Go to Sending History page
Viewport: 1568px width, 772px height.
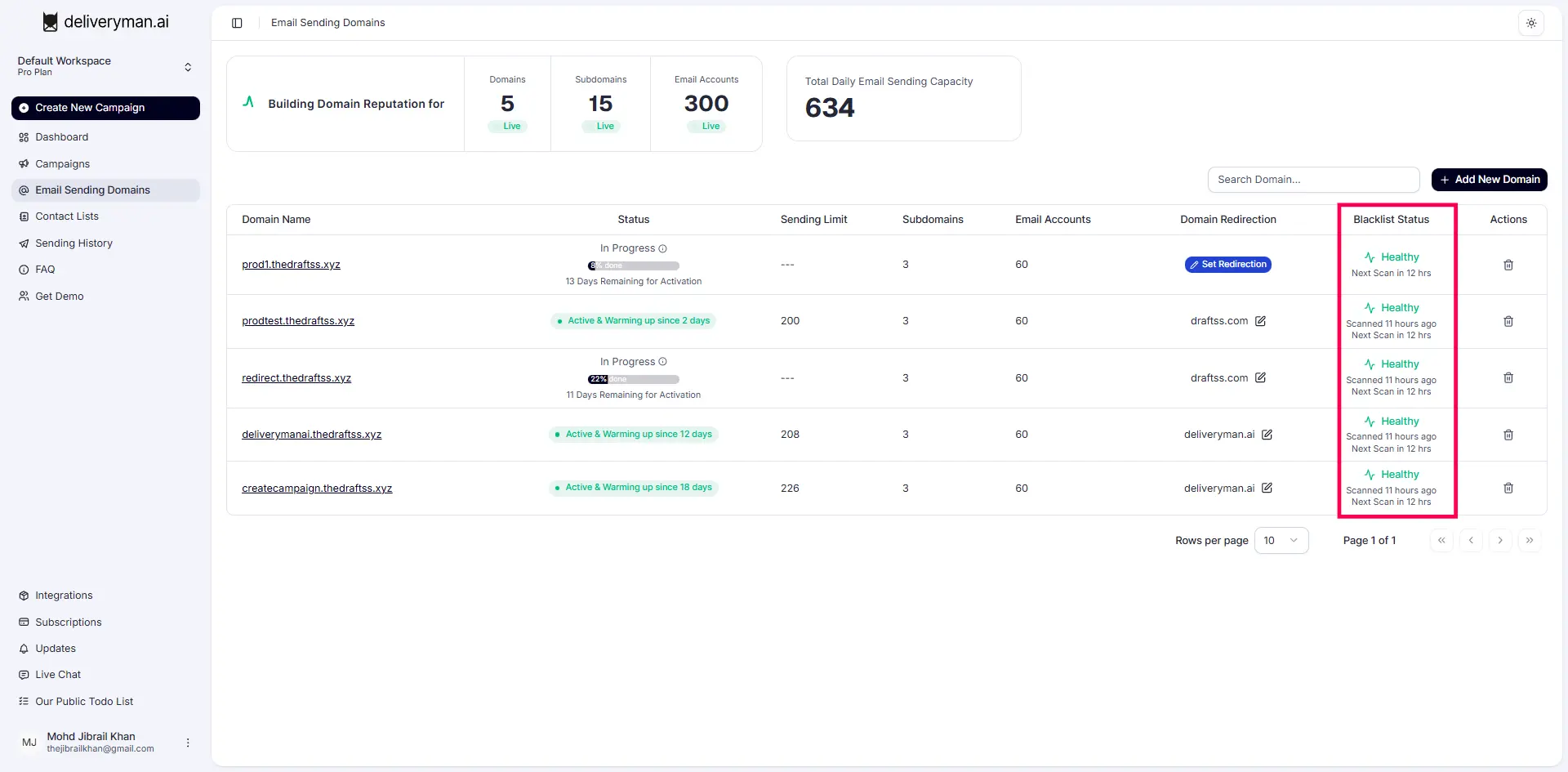click(x=73, y=243)
